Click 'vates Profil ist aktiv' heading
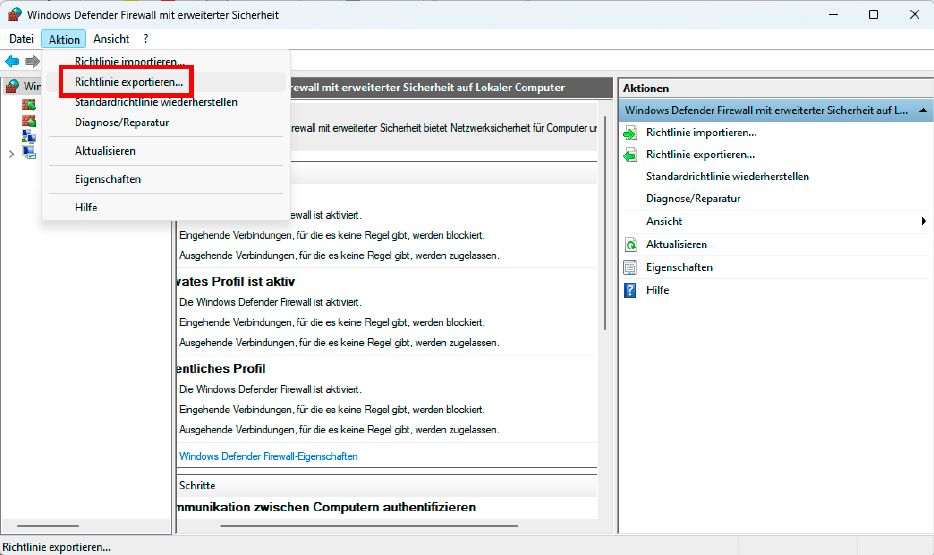The height and width of the screenshot is (555, 934). click(236, 282)
